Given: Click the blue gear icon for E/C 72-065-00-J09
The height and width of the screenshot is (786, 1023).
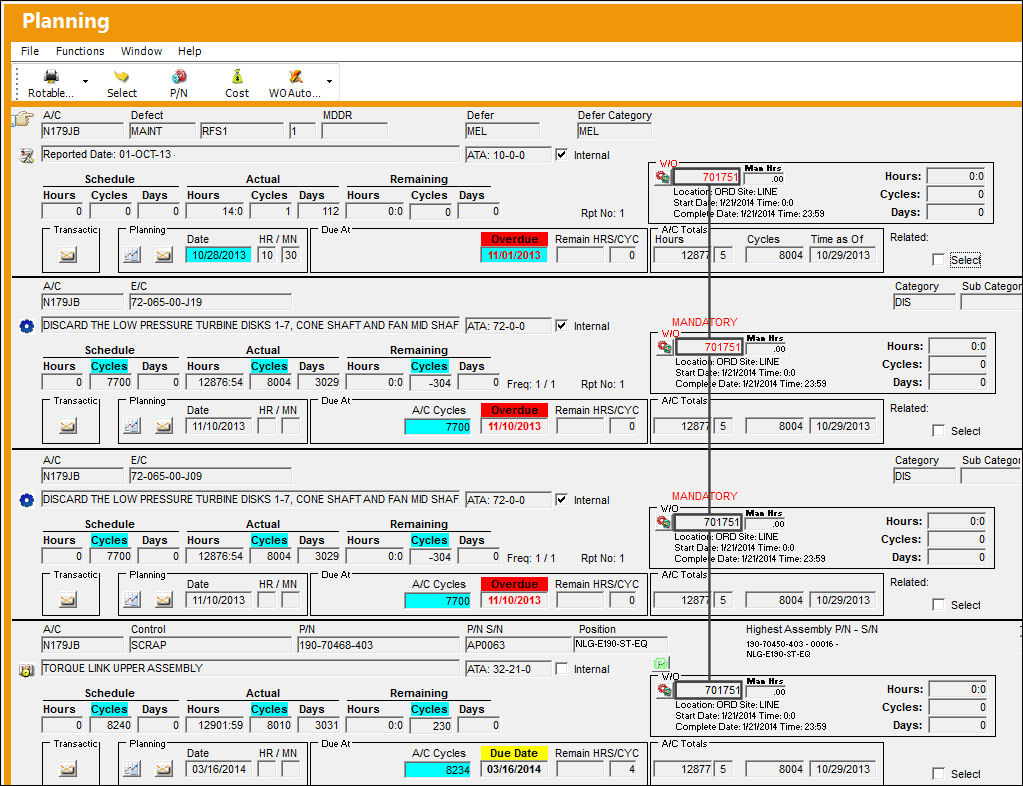Looking at the screenshot, I should coord(27,500).
